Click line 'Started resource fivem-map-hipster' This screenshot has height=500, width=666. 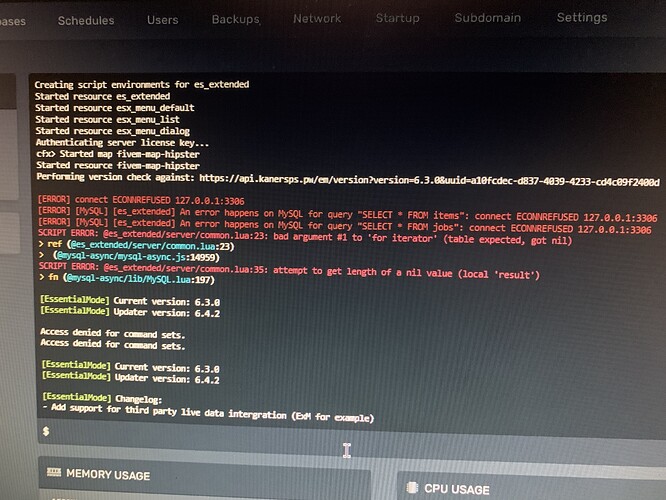[118, 165]
